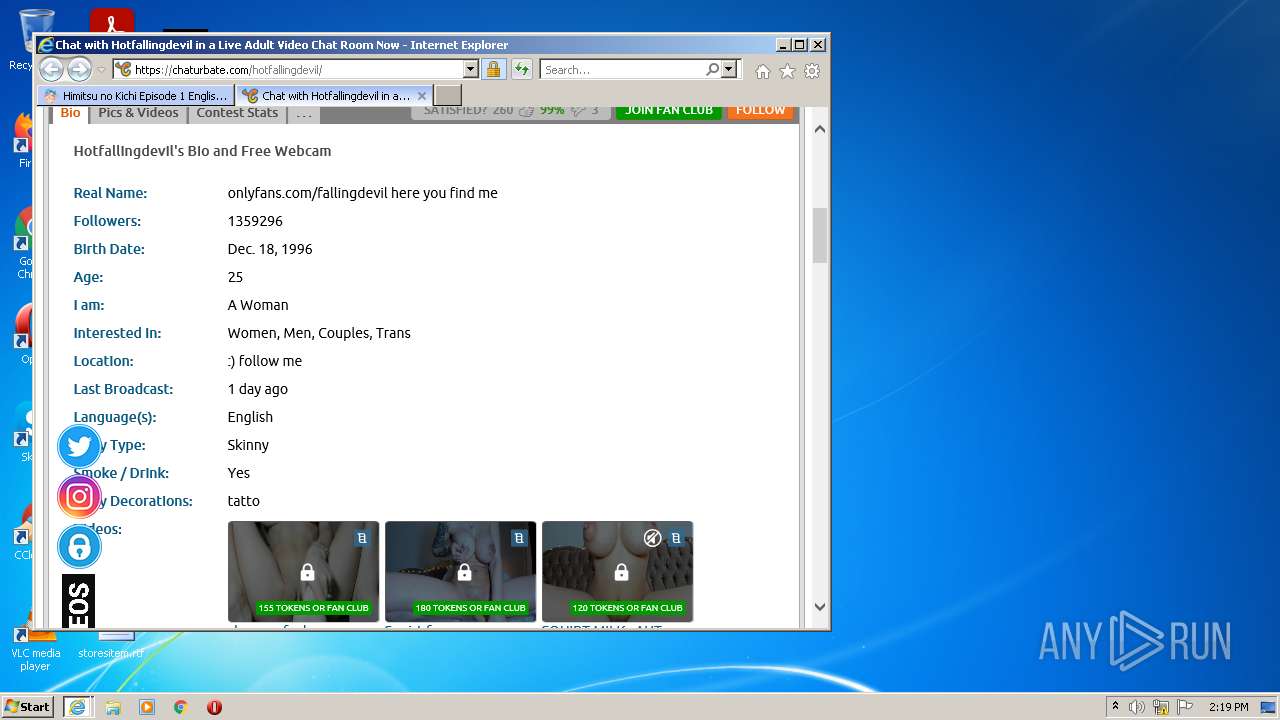1280x720 pixels.
Task: Open the security lock report icon
Action: (x=493, y=70)
